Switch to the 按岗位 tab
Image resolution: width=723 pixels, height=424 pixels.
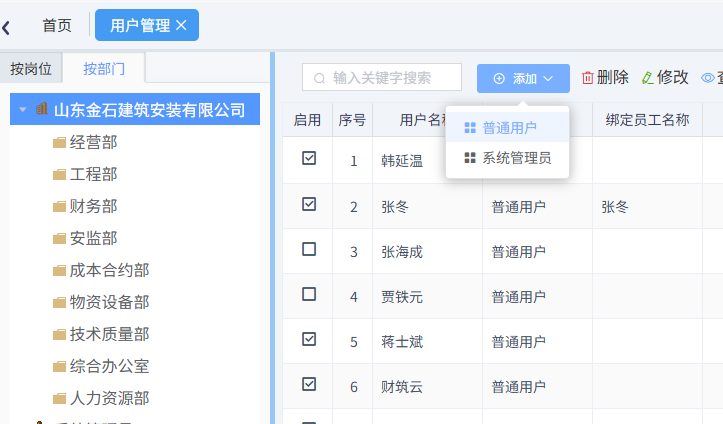click(x=31, y=69)
